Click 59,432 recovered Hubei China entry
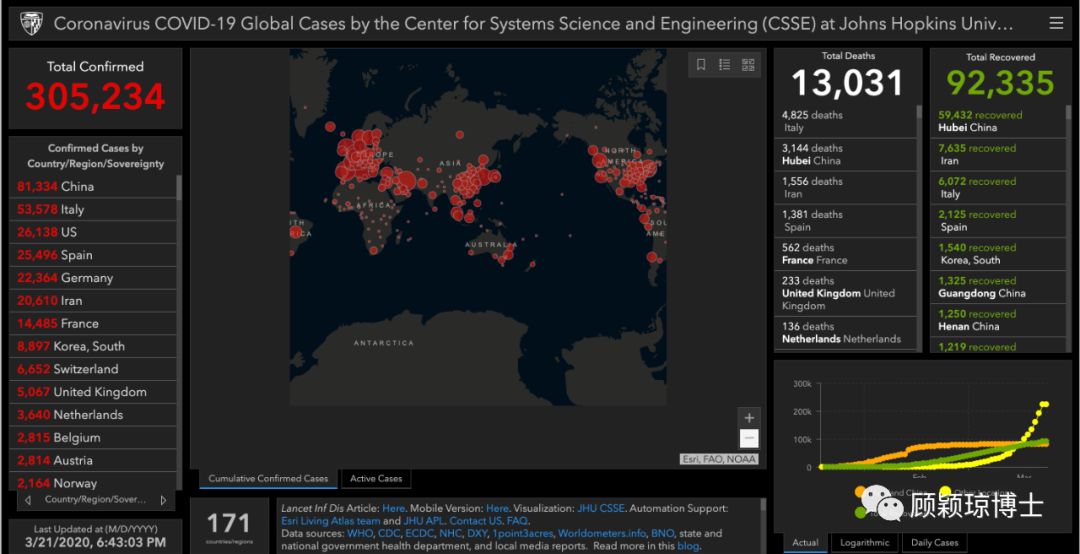 997,121
